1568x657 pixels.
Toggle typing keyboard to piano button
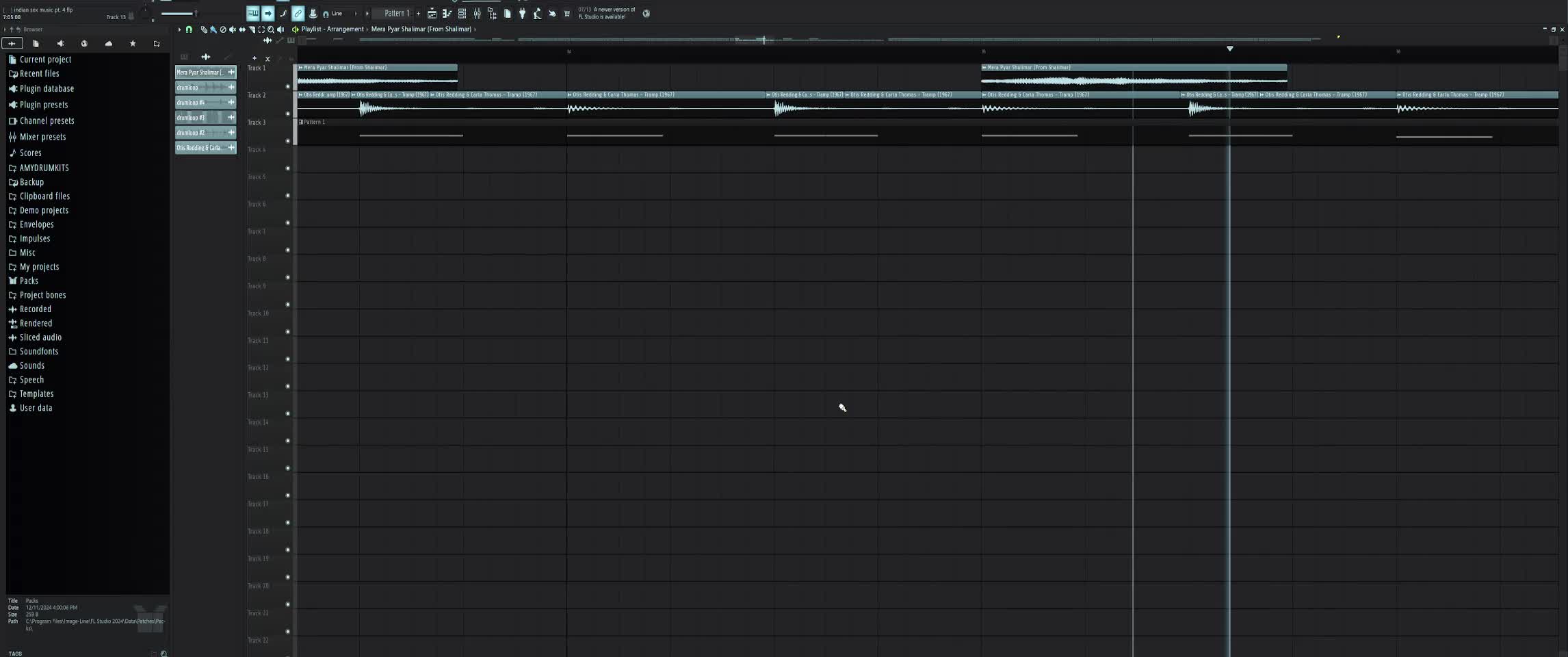tap(252, 13)
